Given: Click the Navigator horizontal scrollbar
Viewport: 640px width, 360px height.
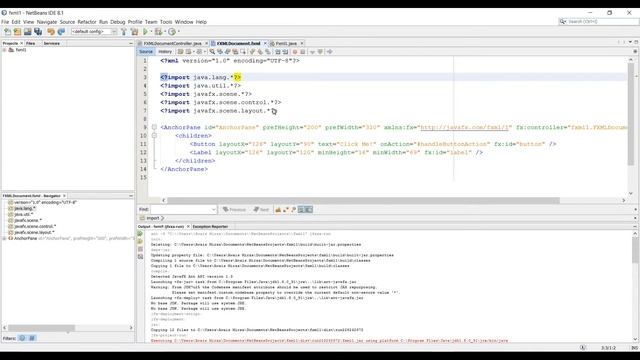Looking at the screenshot, I should pyautogui.click(x=42, y=328).
